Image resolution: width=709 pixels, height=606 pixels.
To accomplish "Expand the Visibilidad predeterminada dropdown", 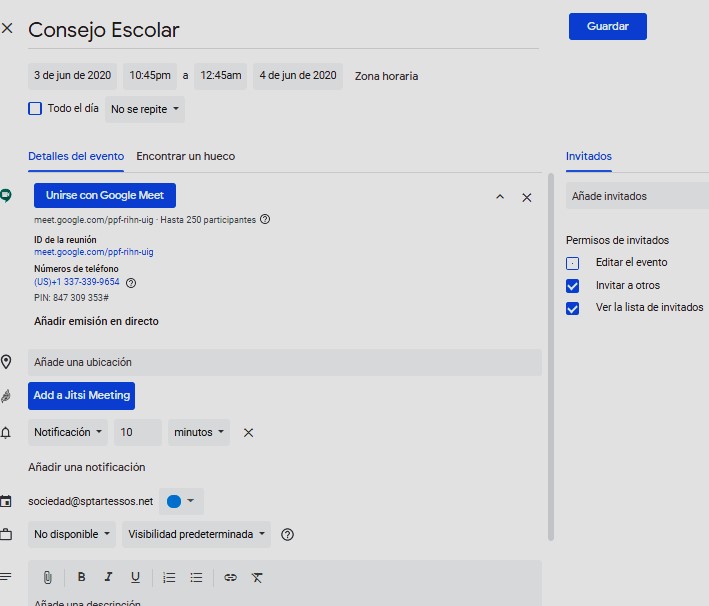I will (198, 534).
